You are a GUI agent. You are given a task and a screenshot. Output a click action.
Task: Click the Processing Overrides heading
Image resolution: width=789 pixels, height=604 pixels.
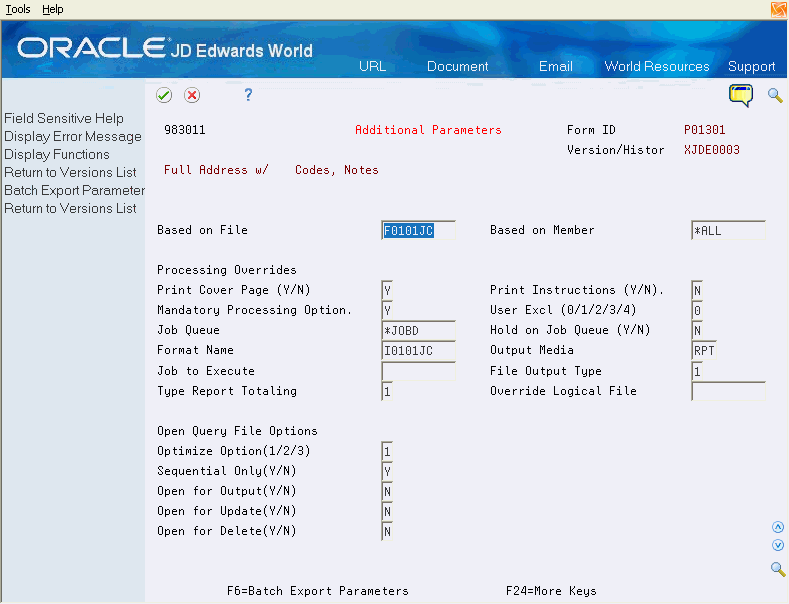pos(226,270)
